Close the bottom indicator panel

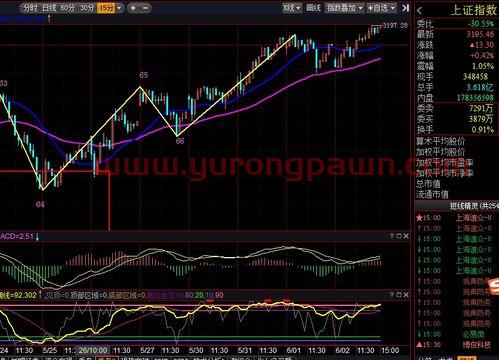406,295
